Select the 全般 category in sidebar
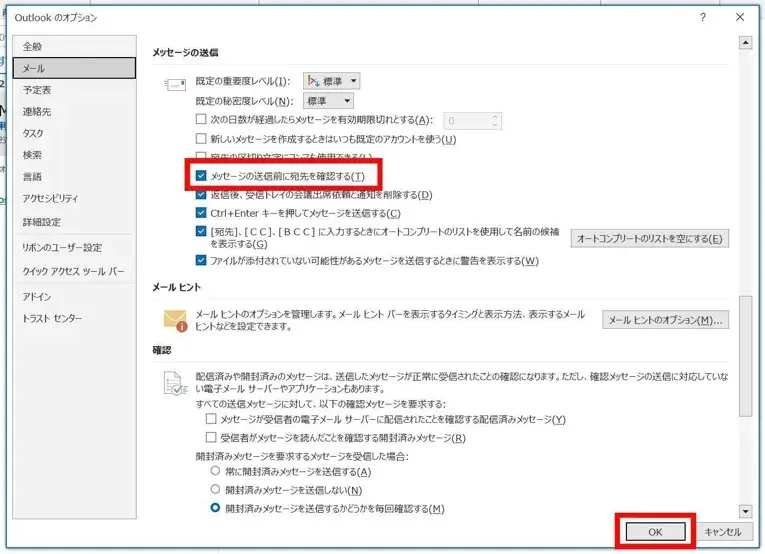765x554 pixels. [x=74, y=47]
